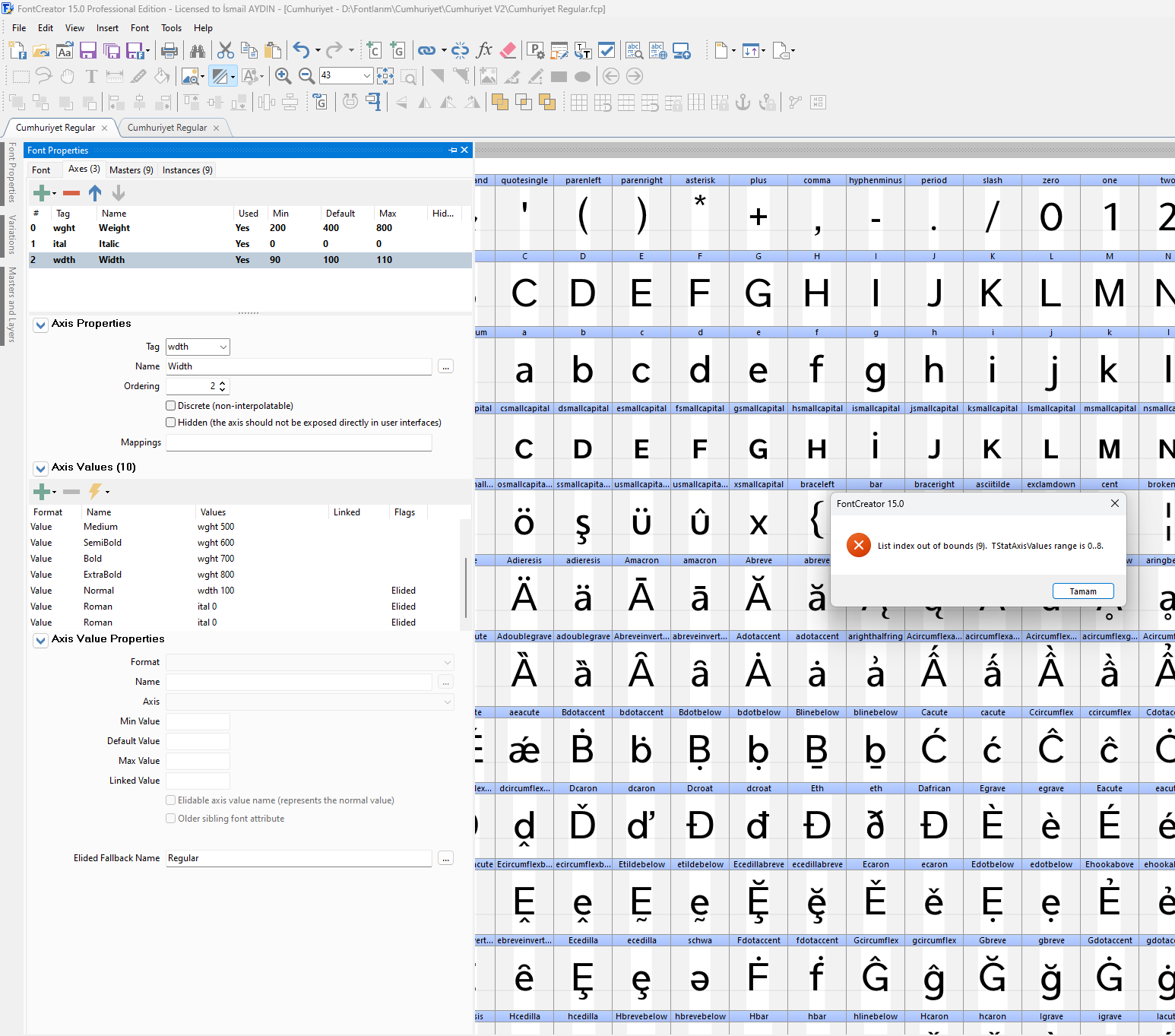Click the preview abc magnifier icon
This screenshot has width=1175, height=1036.
point(634,51)
